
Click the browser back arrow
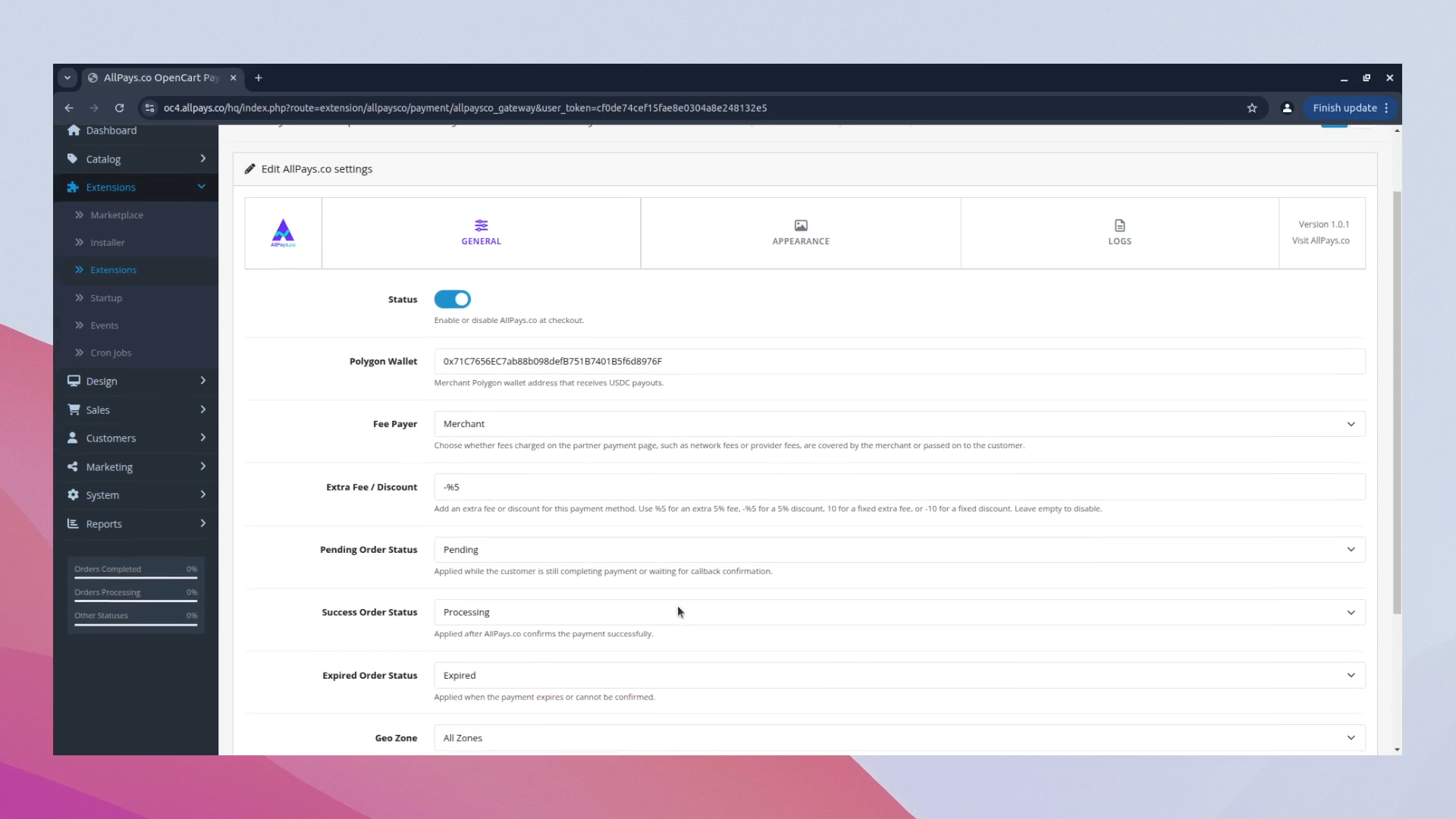[69, 108]
